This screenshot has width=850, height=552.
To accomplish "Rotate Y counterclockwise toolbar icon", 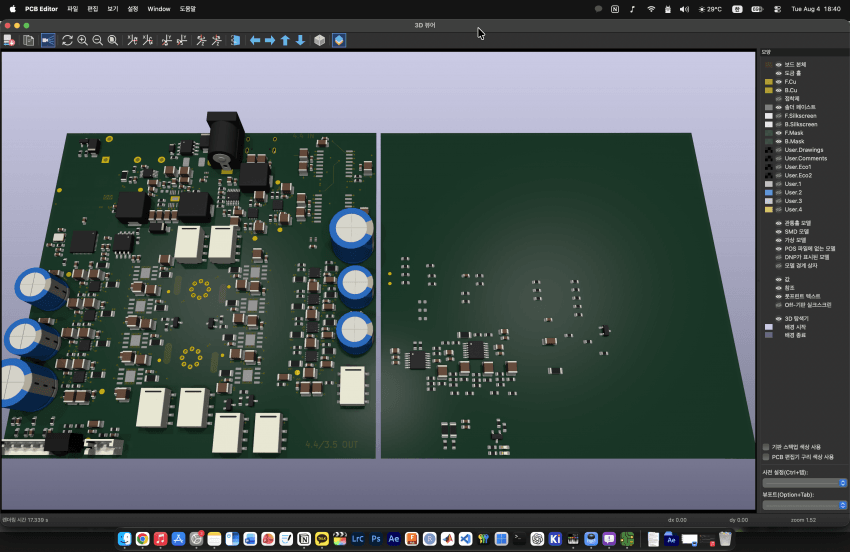I will click(182, 40).
